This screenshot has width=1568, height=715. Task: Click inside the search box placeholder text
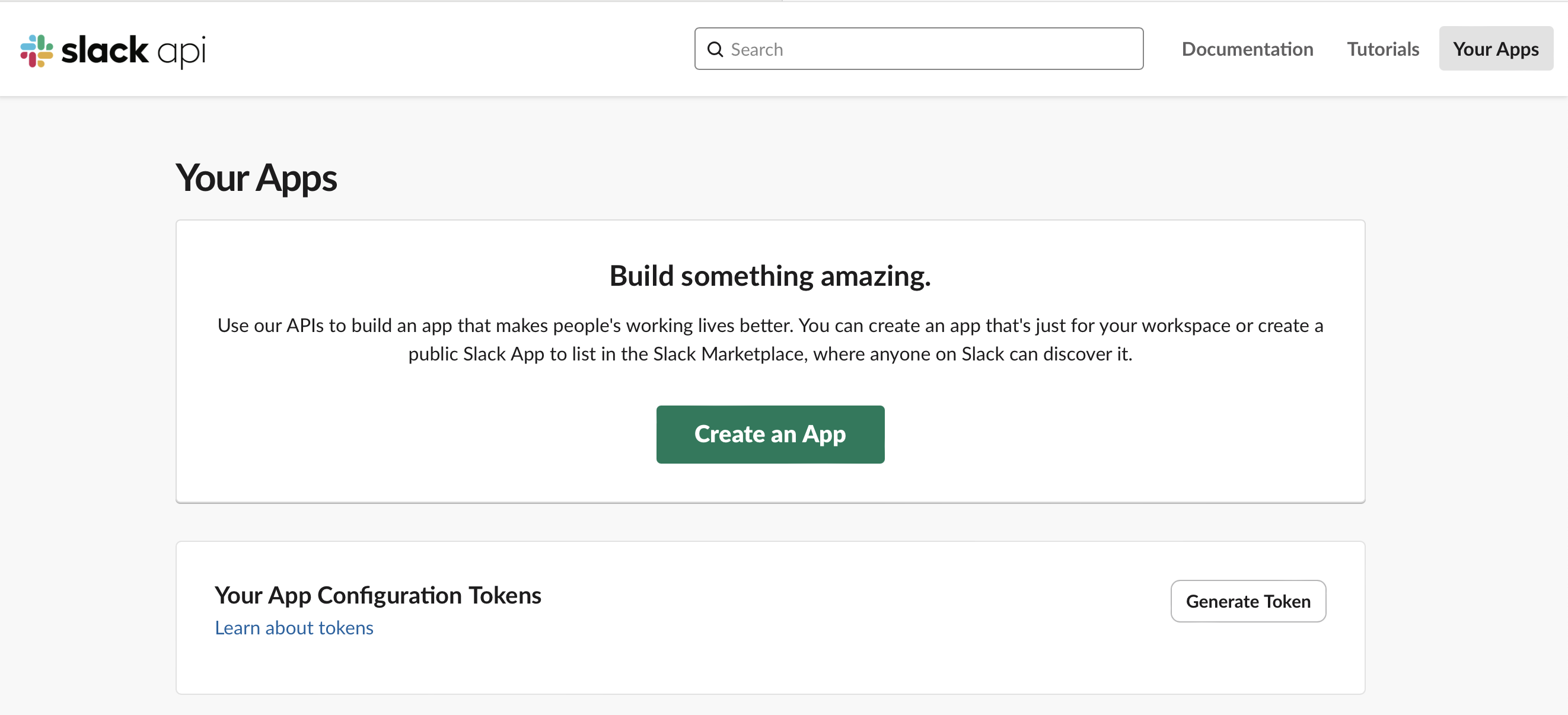[x=757, y=49]
